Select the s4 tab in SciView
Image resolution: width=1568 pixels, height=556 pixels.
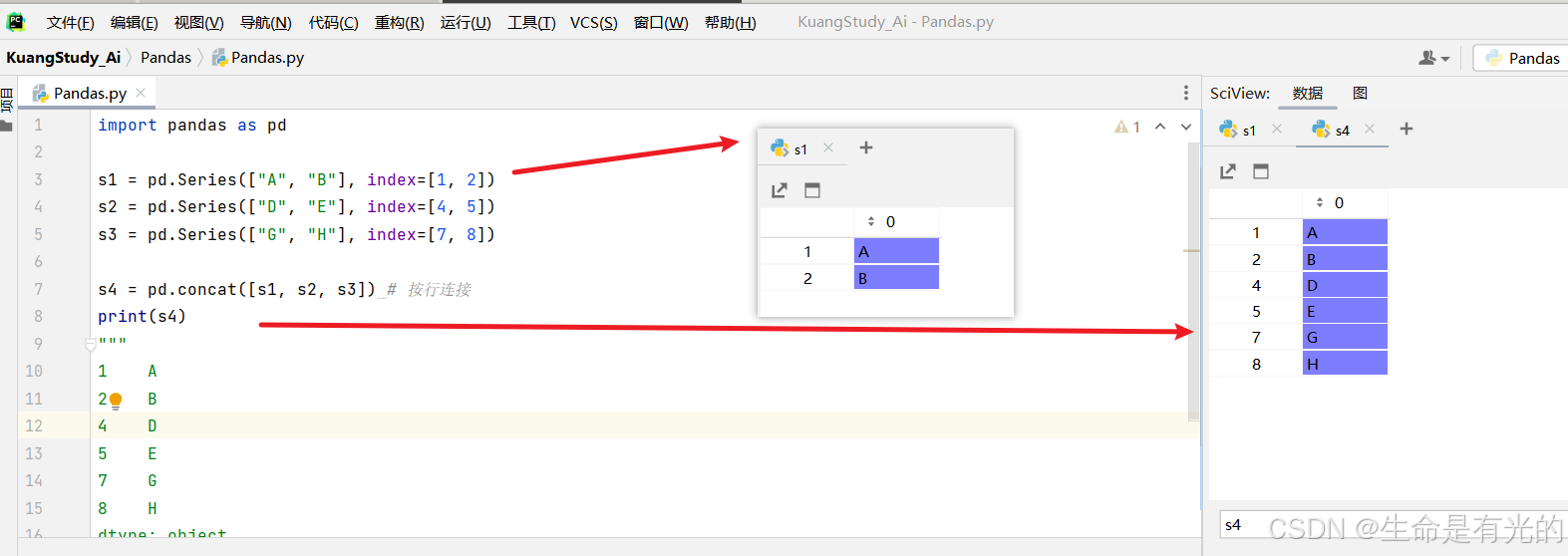1331,130
